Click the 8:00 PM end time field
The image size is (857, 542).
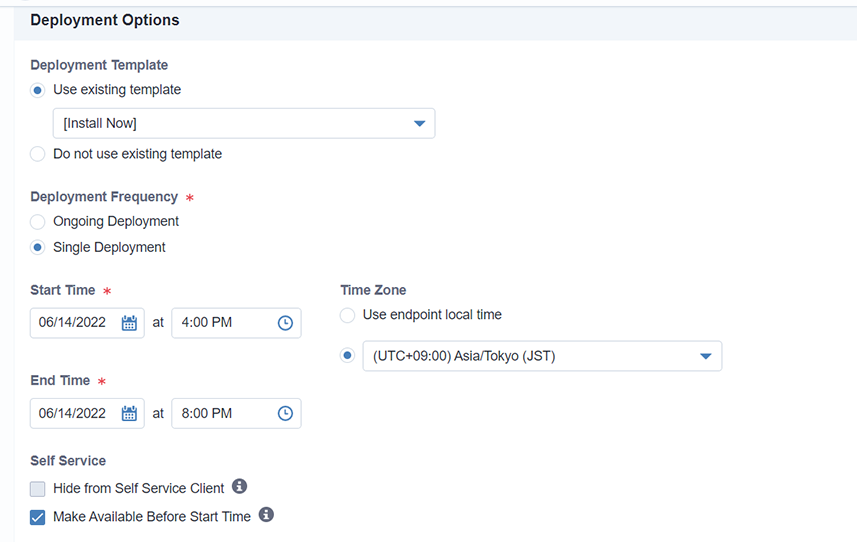[220, 413]
